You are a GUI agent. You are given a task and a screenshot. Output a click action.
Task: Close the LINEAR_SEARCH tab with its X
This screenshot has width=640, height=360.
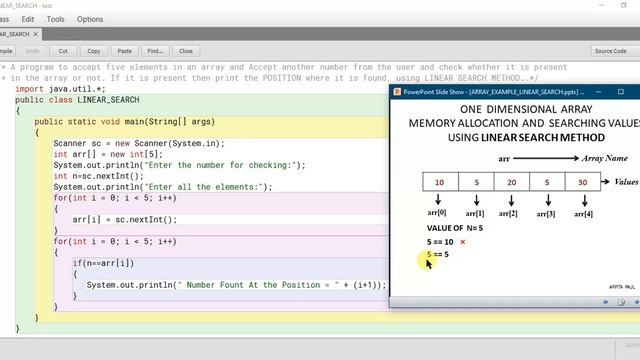[36, 34]
